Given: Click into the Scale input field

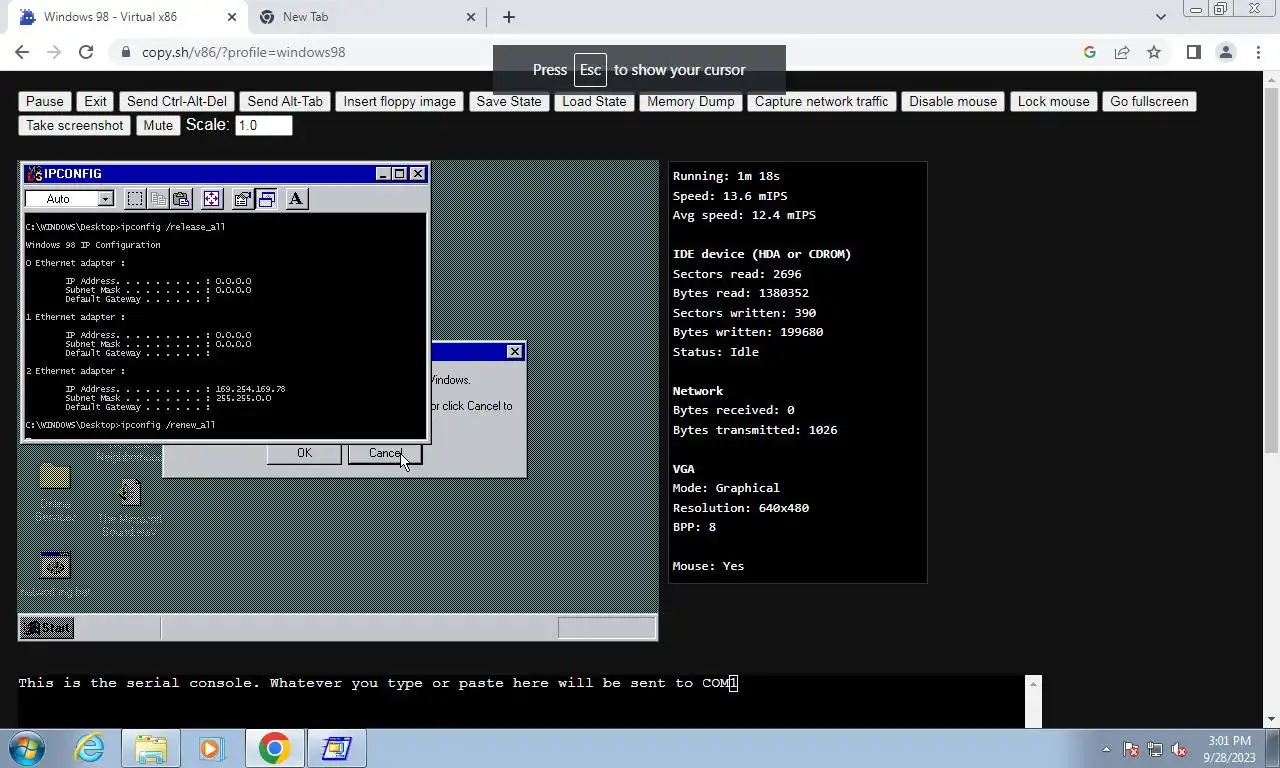Looking at the screenshot, I should click(x=264, y=125).
